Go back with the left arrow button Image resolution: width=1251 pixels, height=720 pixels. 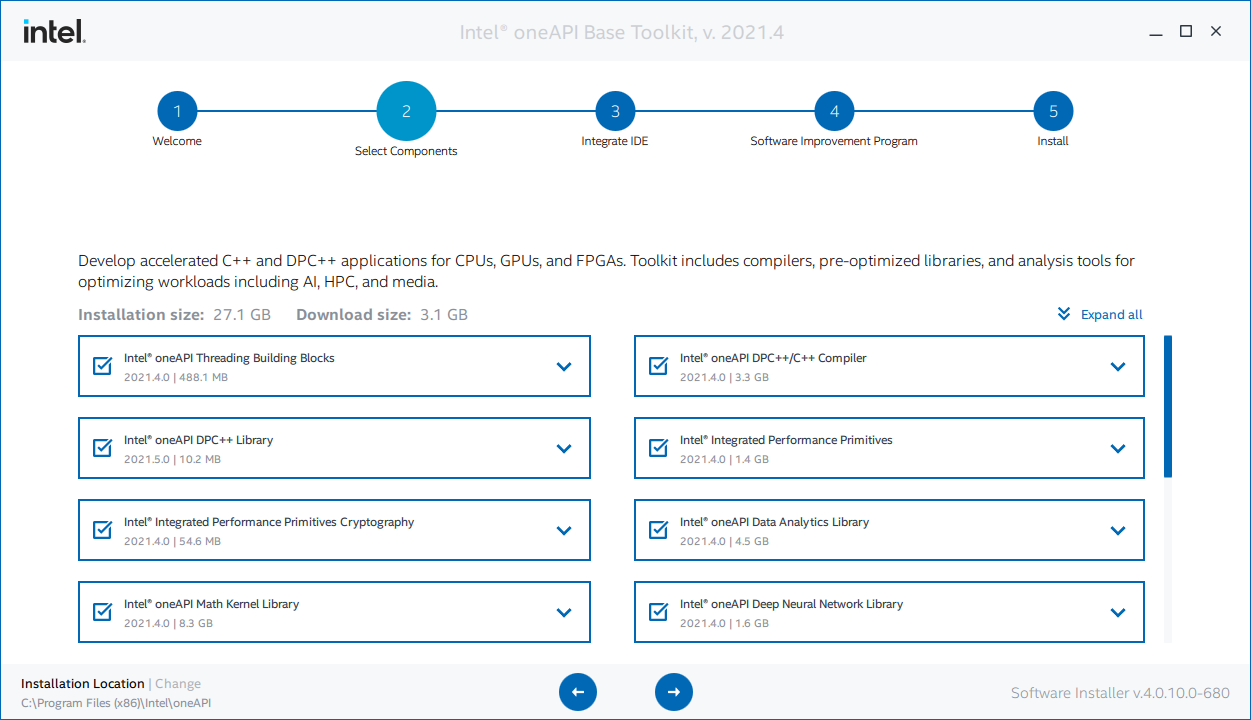click(x=578, y=691)
